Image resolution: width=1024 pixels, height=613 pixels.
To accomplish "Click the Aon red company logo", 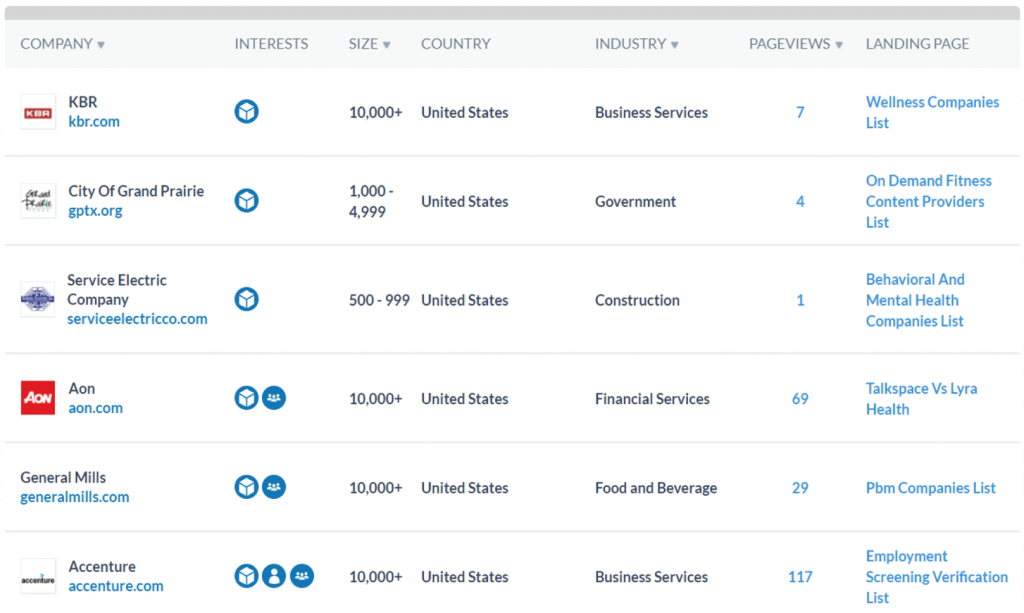I will (x=38, y=398).
